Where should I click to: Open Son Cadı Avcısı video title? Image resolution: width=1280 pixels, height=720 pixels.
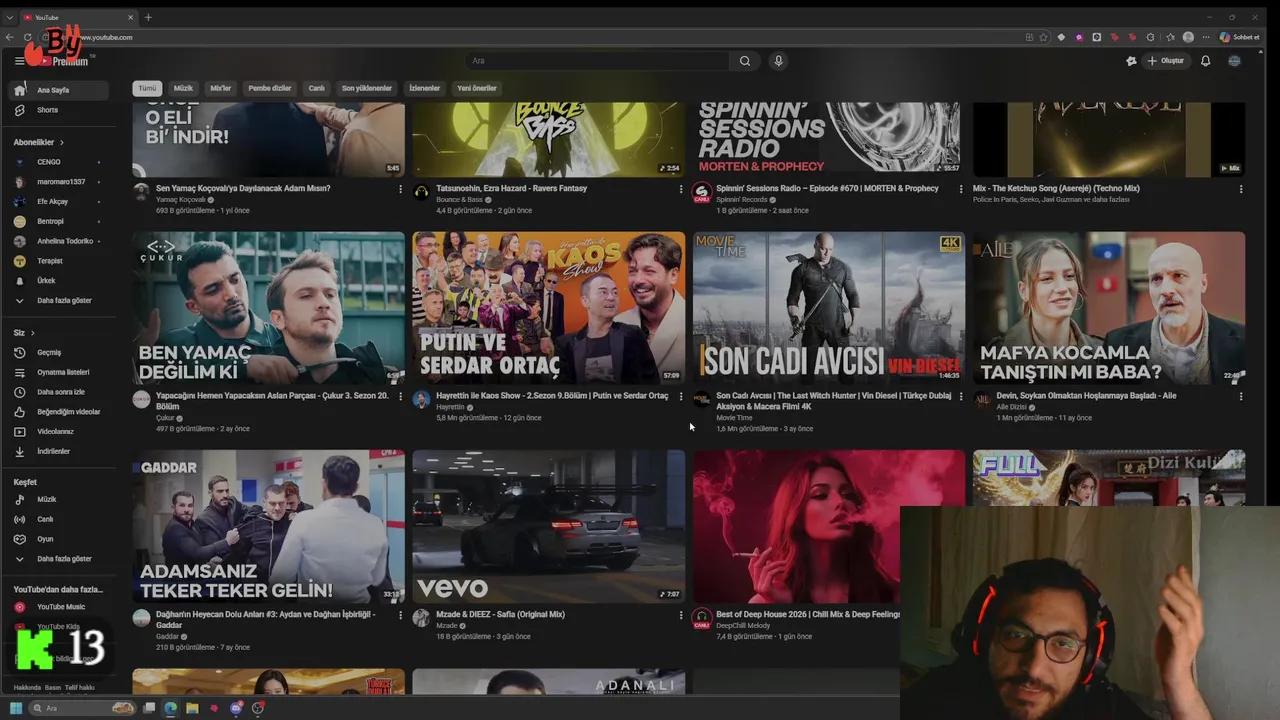pos(833,401)
